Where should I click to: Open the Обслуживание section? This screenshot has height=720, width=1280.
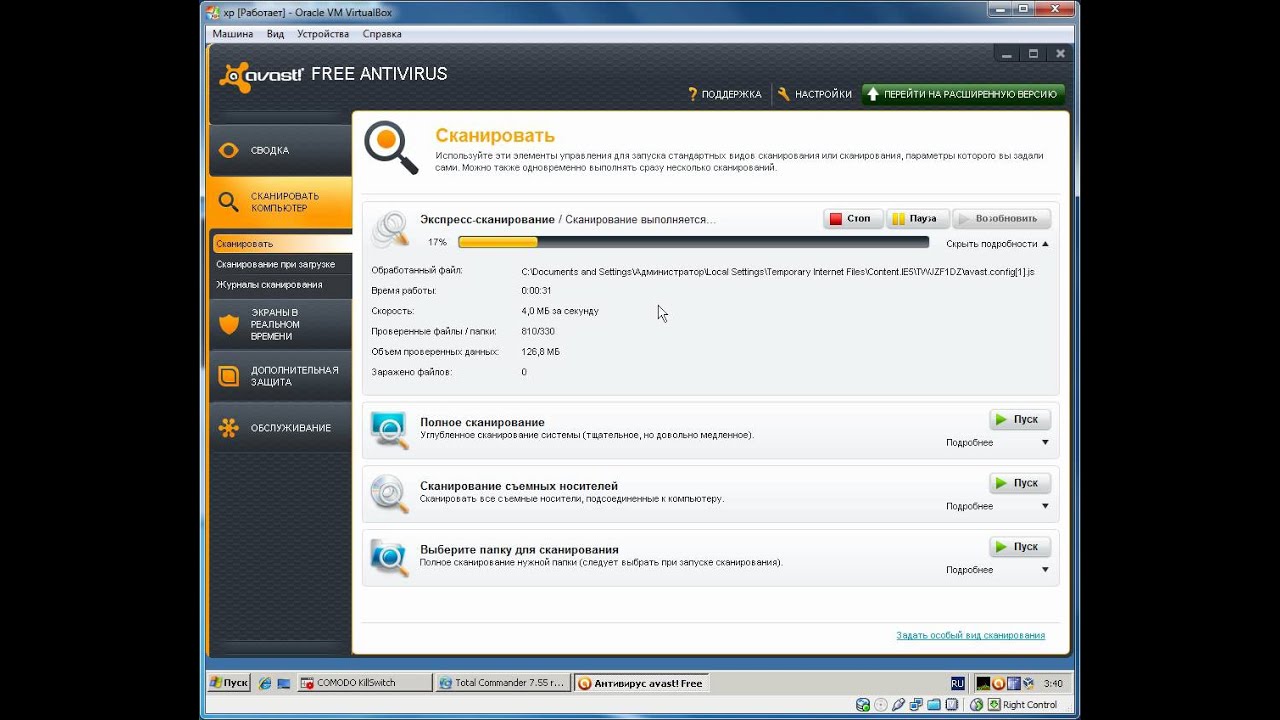point(280,428)
